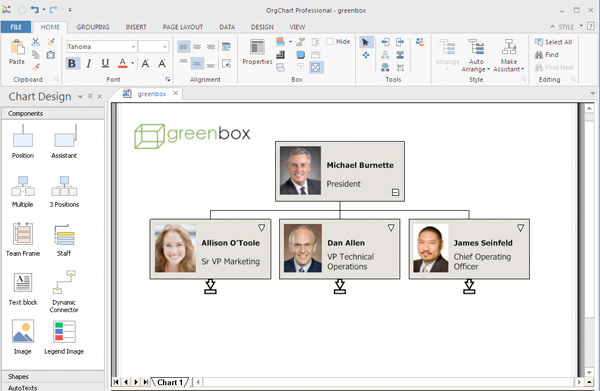The width and height of the screenshot is (600, 391).
Task: Click the Auto Arrange button
Action: [476, 55]
